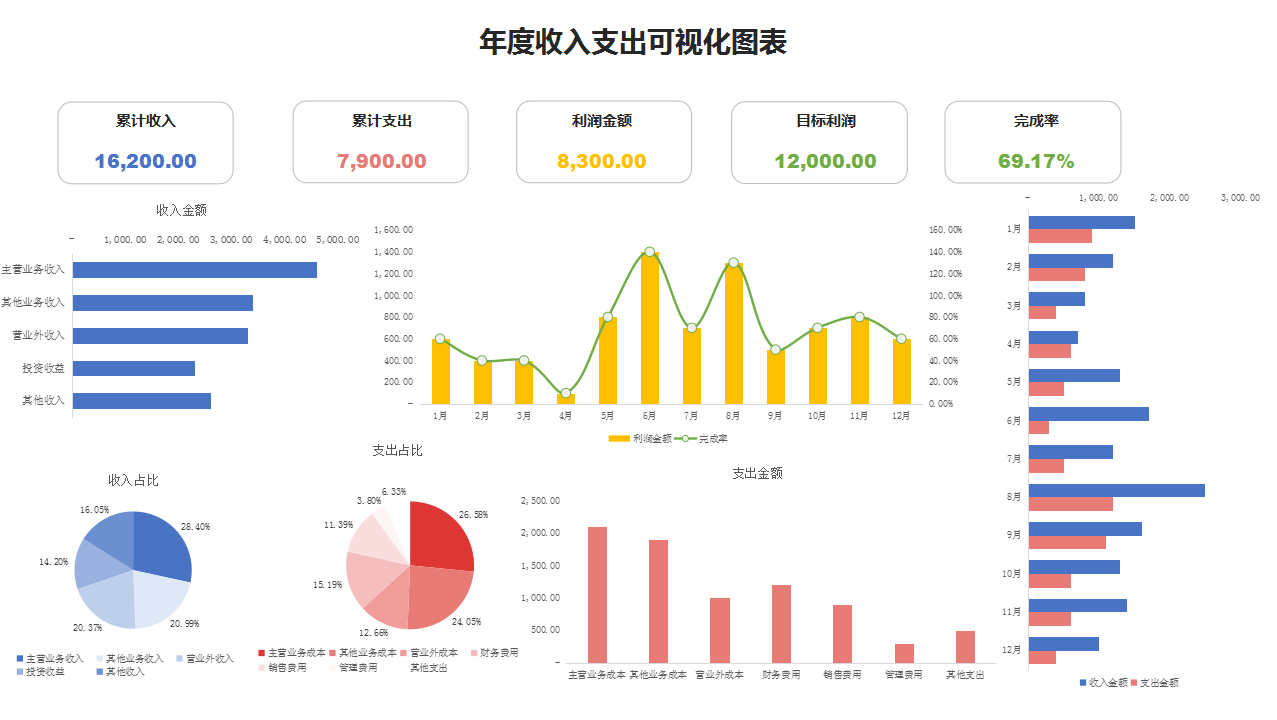1277x720 pixels.
Task: Click the 利润金额 value 8,300.00
Action: pyautogui.click(x=603, y=158)
